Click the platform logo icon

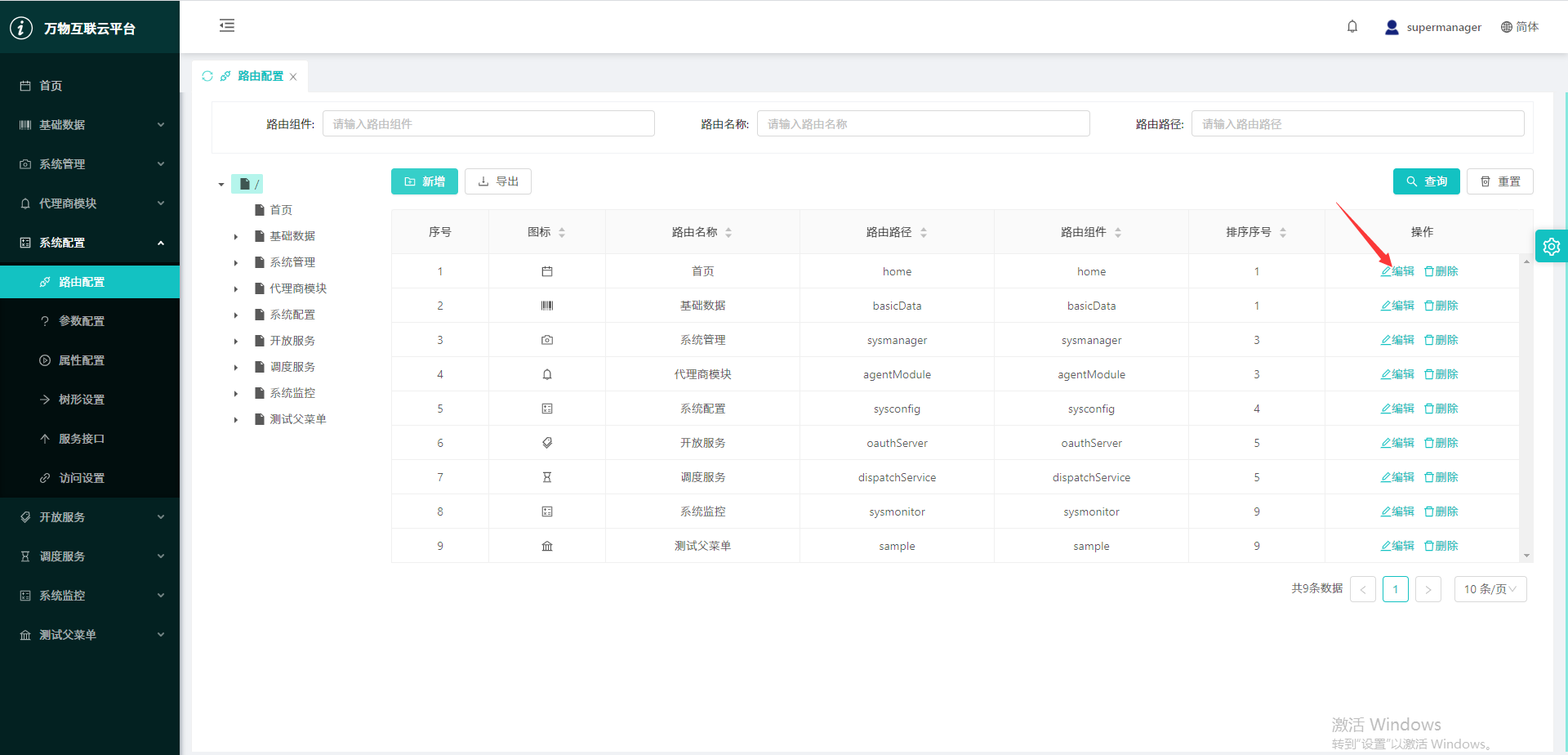[21, 28]
